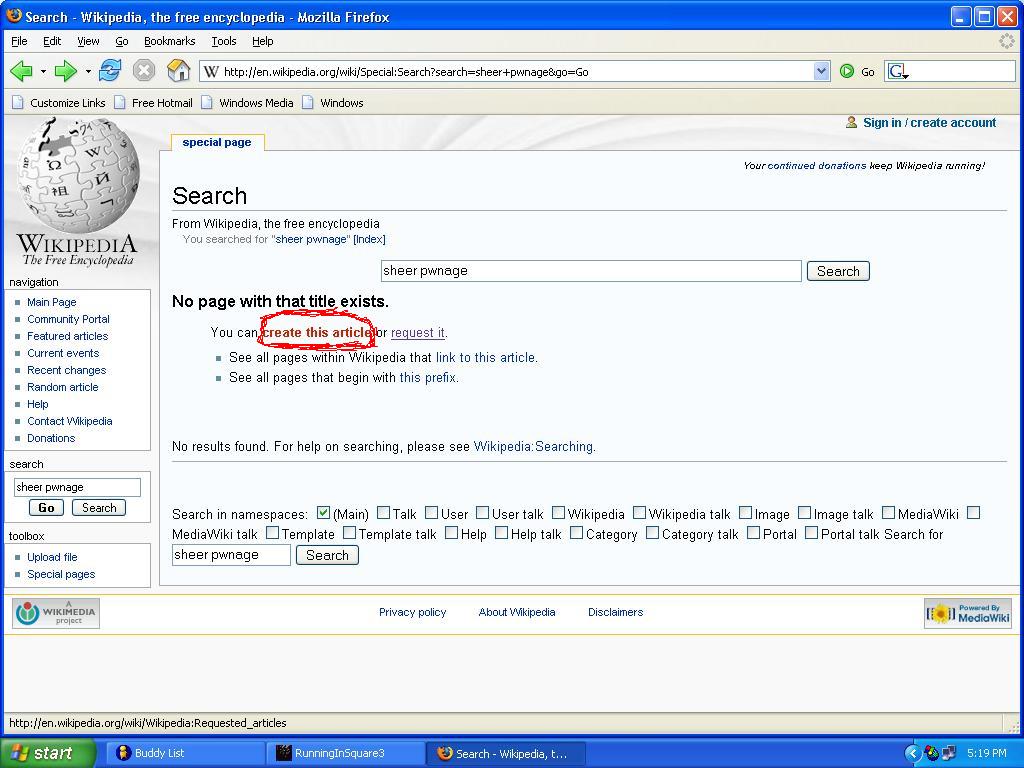The image size is (1024, 768).
Task: Open the Customize Links bookmark
Action: tap(59, 103)
